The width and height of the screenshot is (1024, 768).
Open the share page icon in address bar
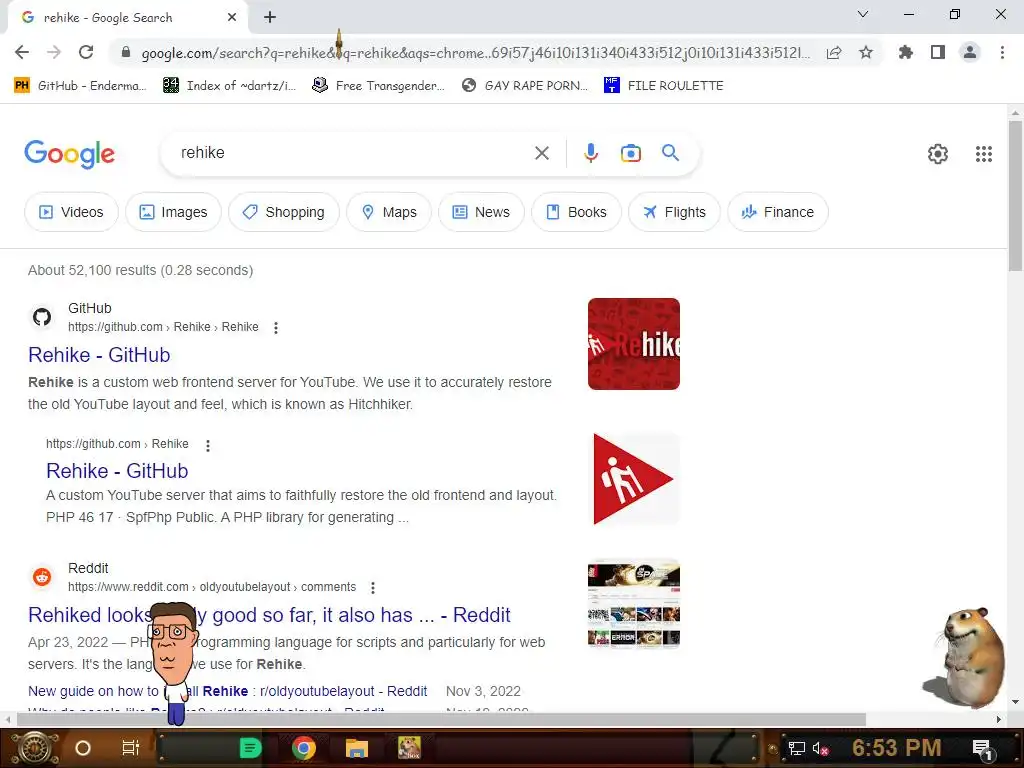click(x=834, y=53)
